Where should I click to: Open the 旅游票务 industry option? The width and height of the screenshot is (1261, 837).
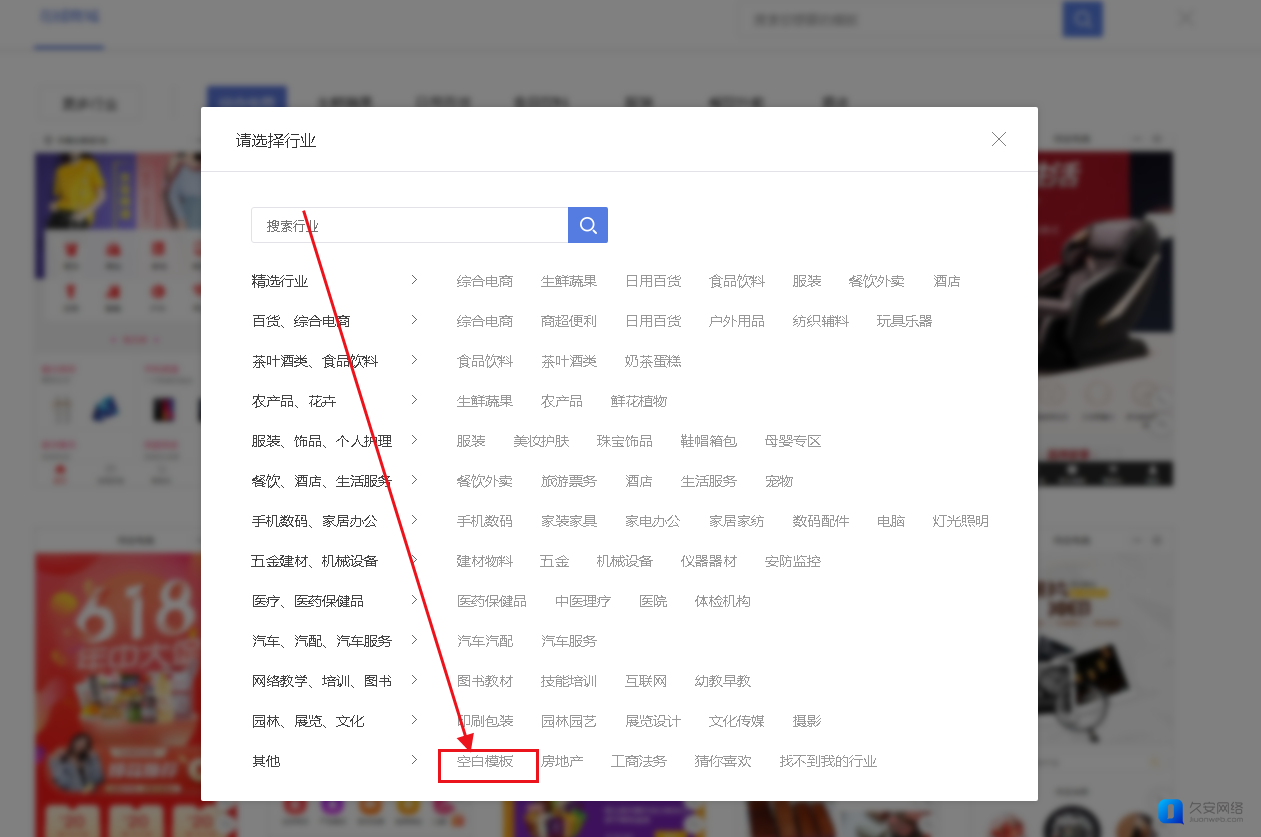coord(568,481)
